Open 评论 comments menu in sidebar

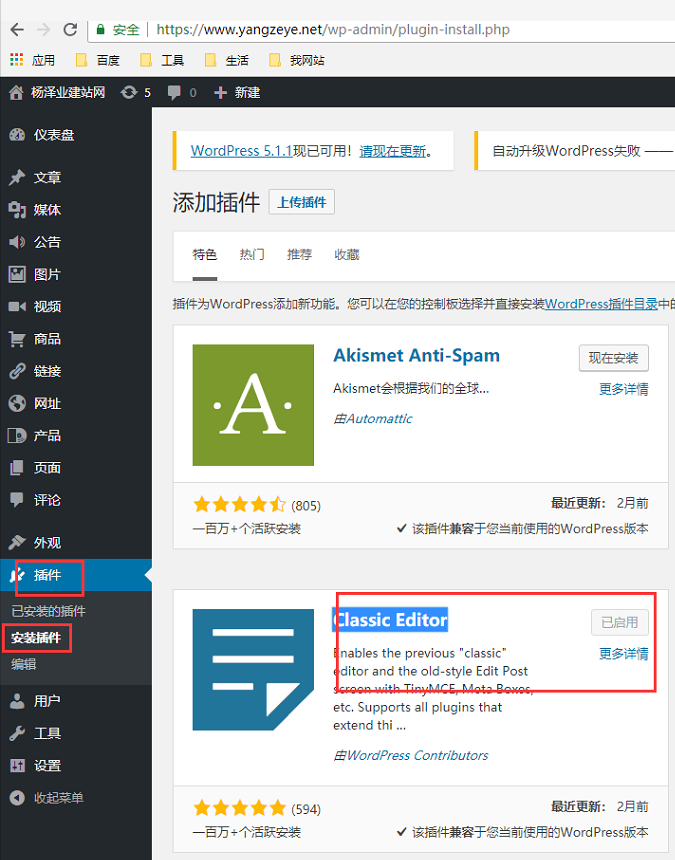coord(76,500)
